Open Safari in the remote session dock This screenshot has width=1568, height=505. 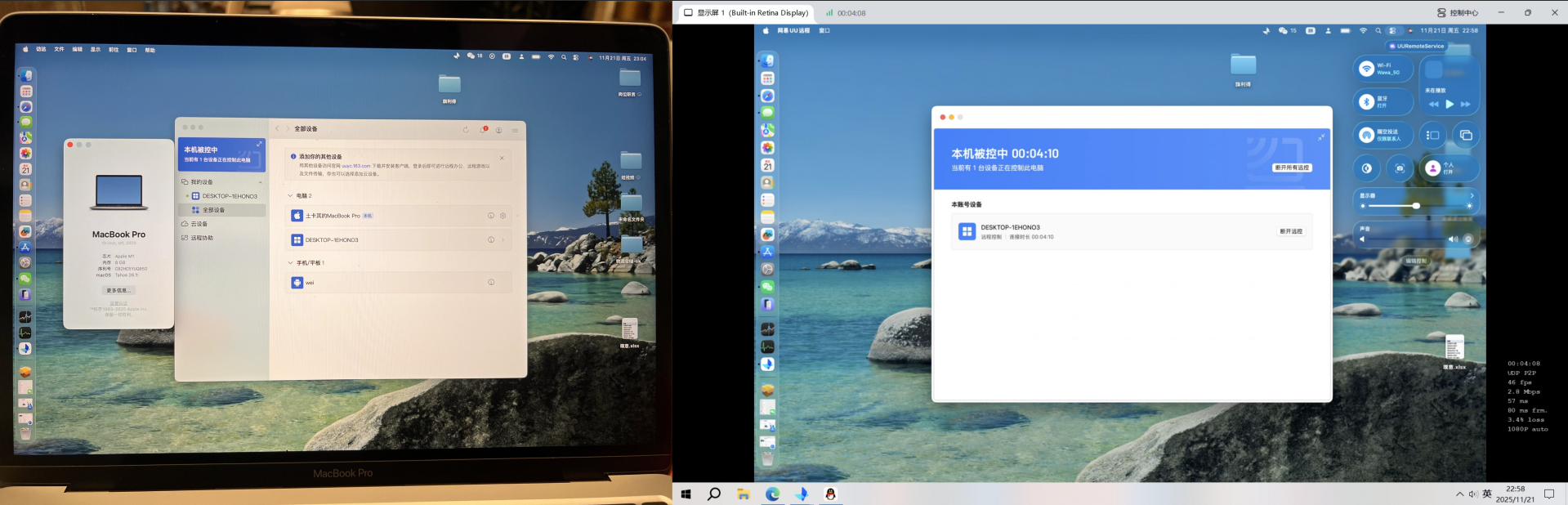[767, 96]
